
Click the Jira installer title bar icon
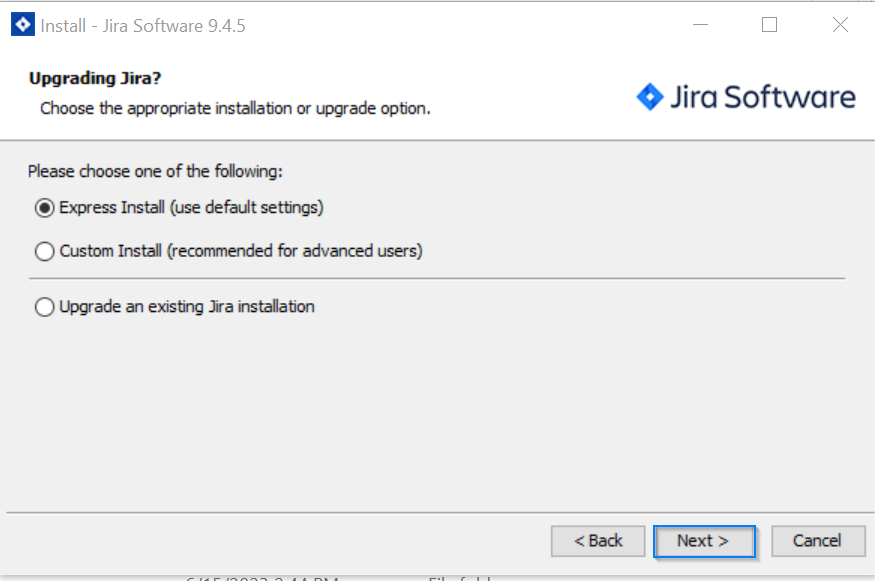(23, 25)
